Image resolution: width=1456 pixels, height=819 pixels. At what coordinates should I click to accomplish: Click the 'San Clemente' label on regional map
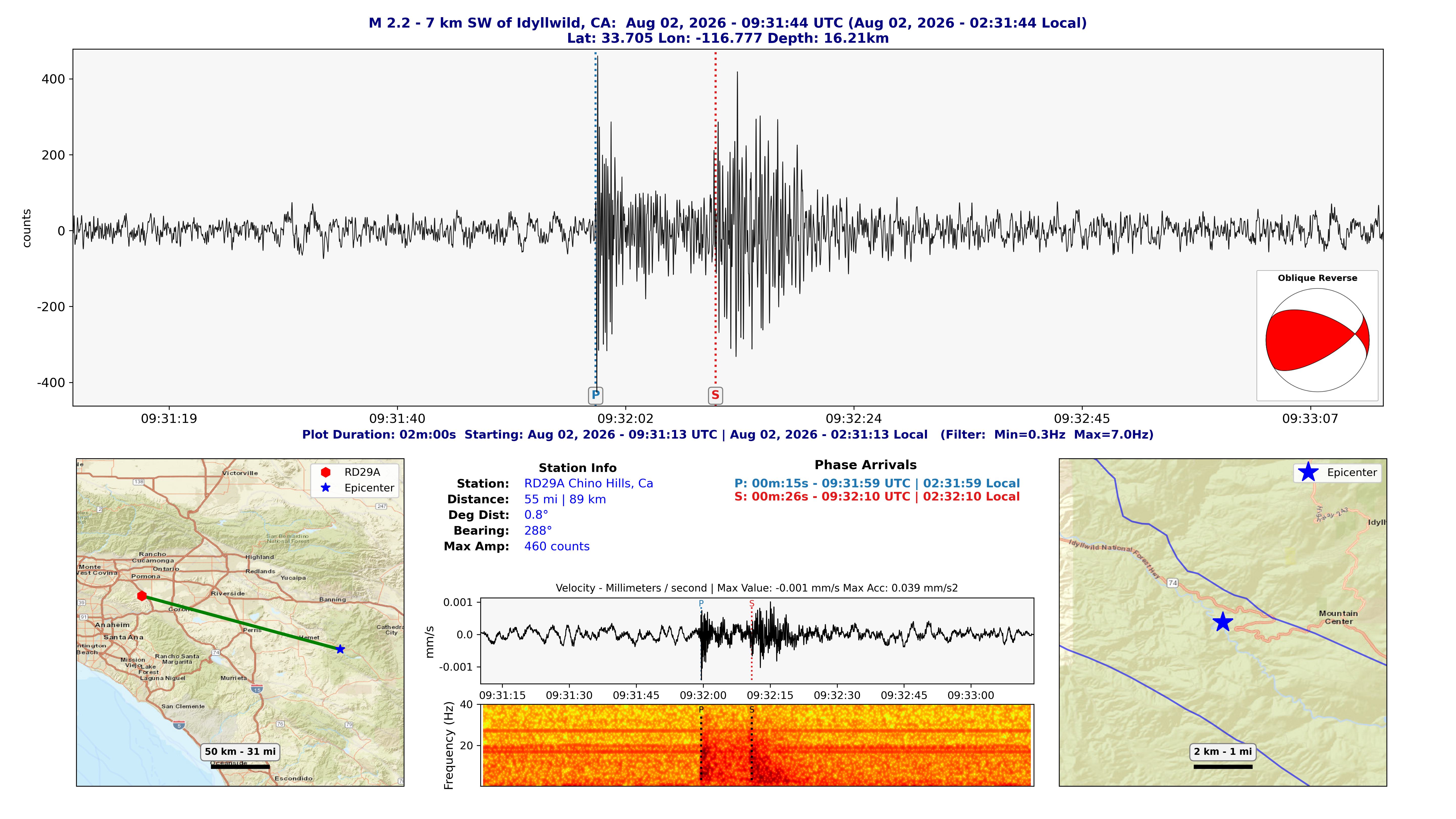coord(183,707)
